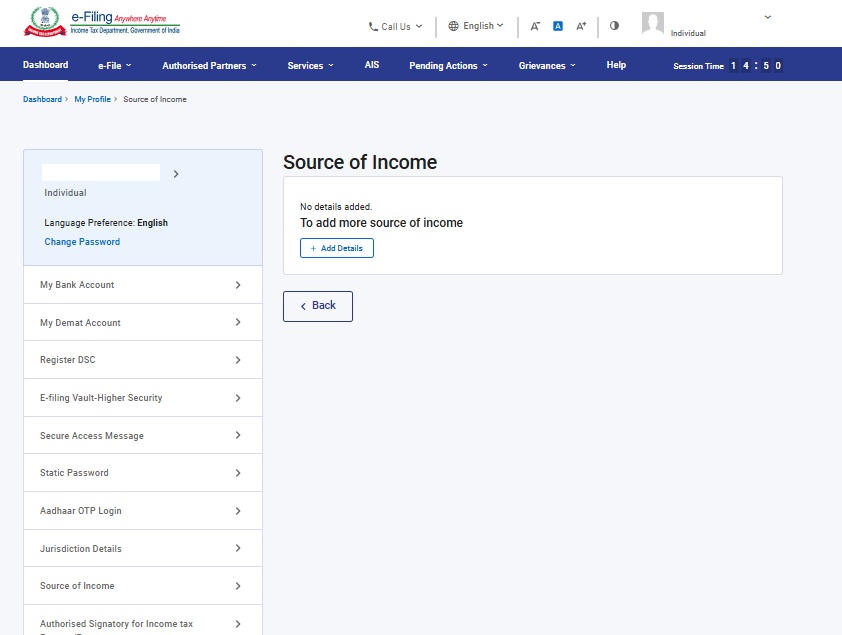Select the AIS menu item
Viewport: 842px width, 635px height.
point(372,65)
